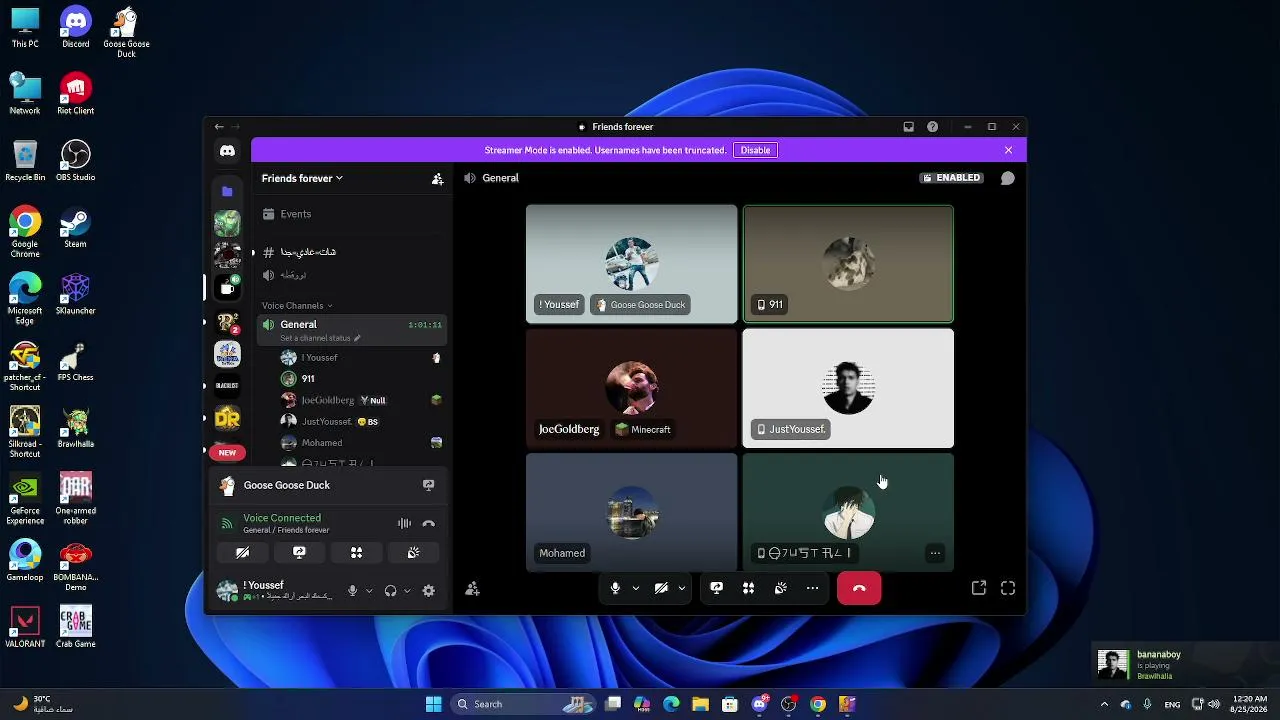Click the 911 participant tile

[848, 264]
